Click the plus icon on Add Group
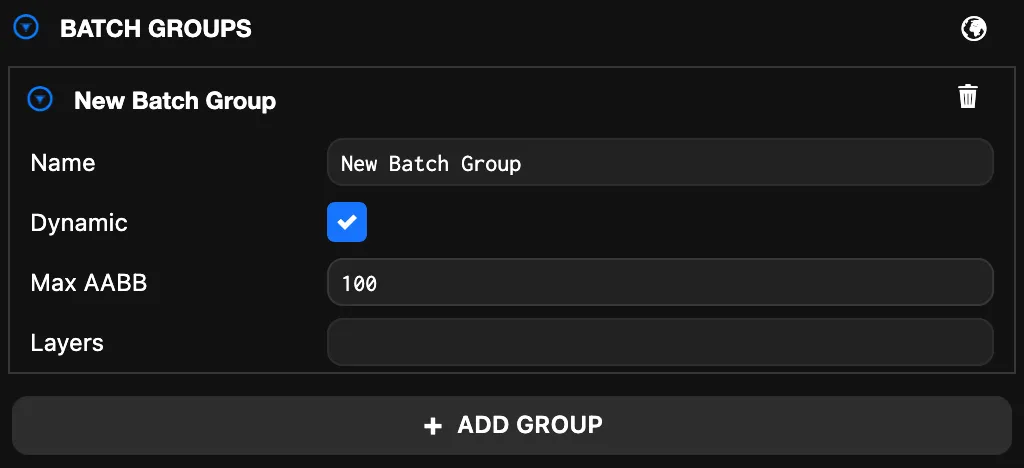Screen dimensions: 1024x468 coord(432,426)
